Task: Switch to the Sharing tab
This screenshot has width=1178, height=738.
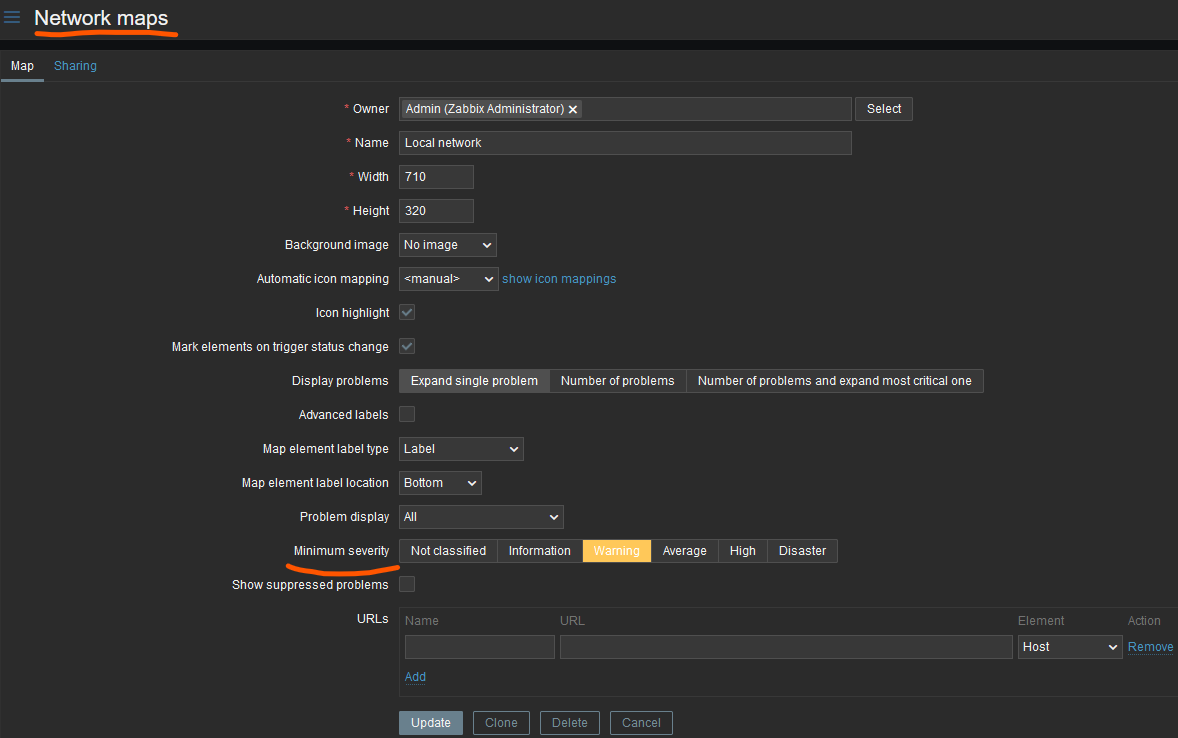Action: (75, 66)
